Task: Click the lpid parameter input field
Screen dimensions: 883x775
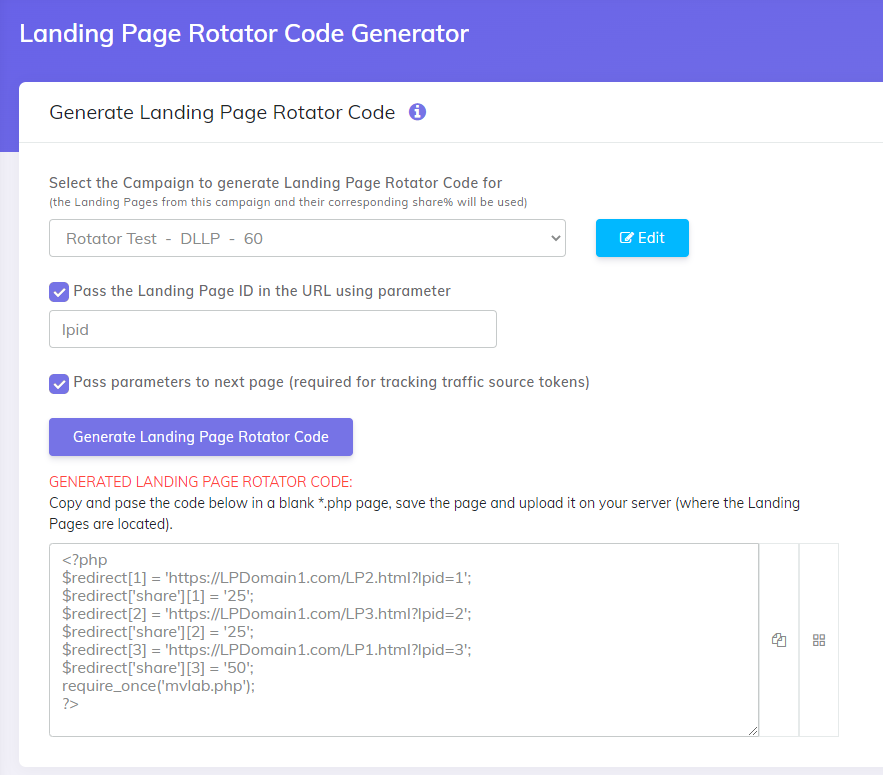Action: 272,328
